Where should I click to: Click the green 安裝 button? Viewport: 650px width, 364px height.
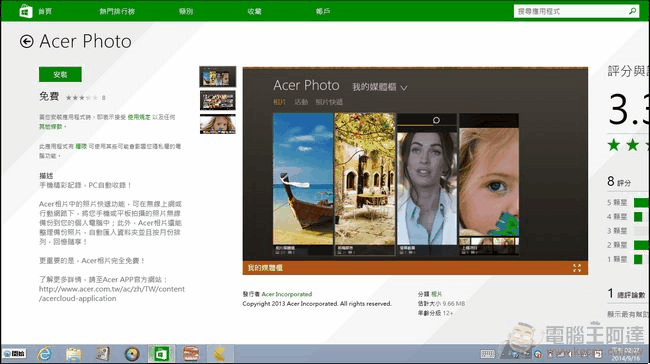click(60, 75)
